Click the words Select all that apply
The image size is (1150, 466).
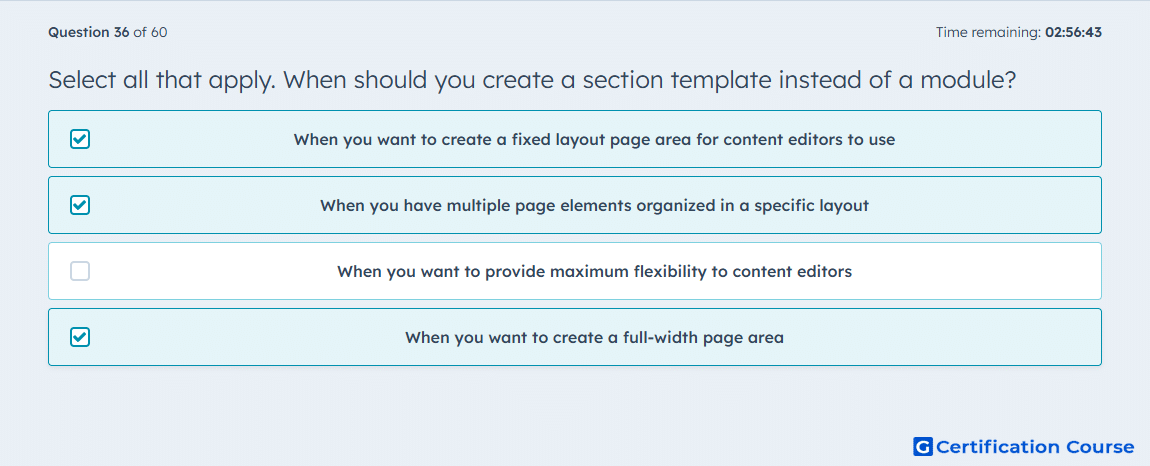pyautogui.click(x=162, y=80)
